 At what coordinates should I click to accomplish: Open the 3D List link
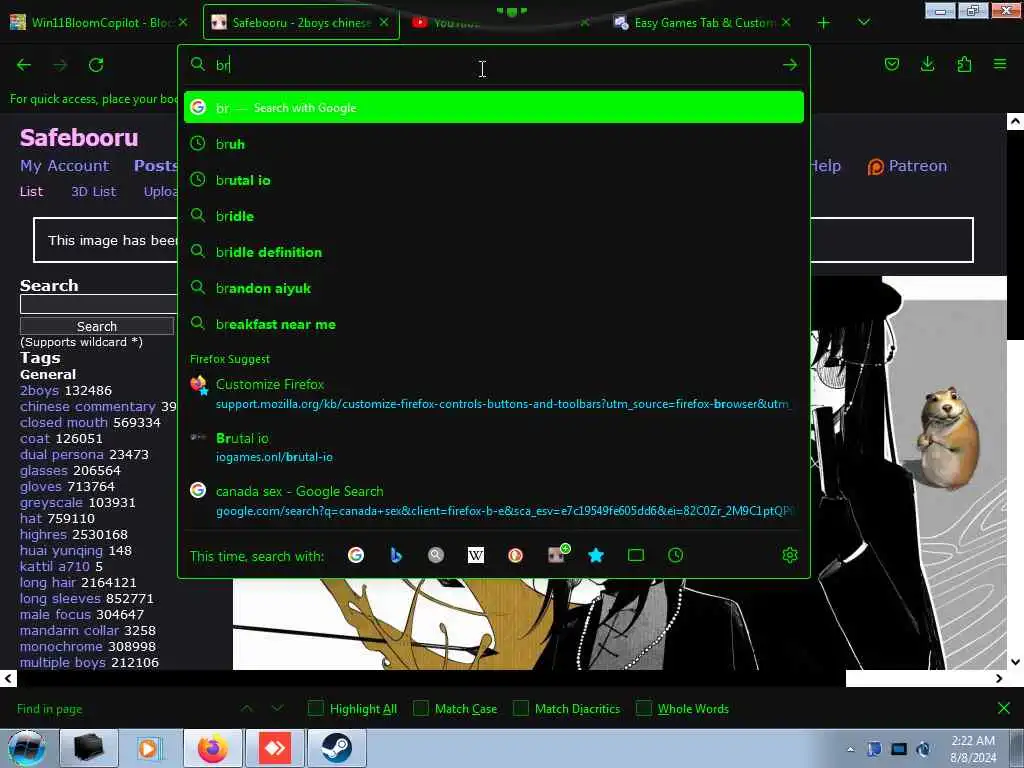93,191
